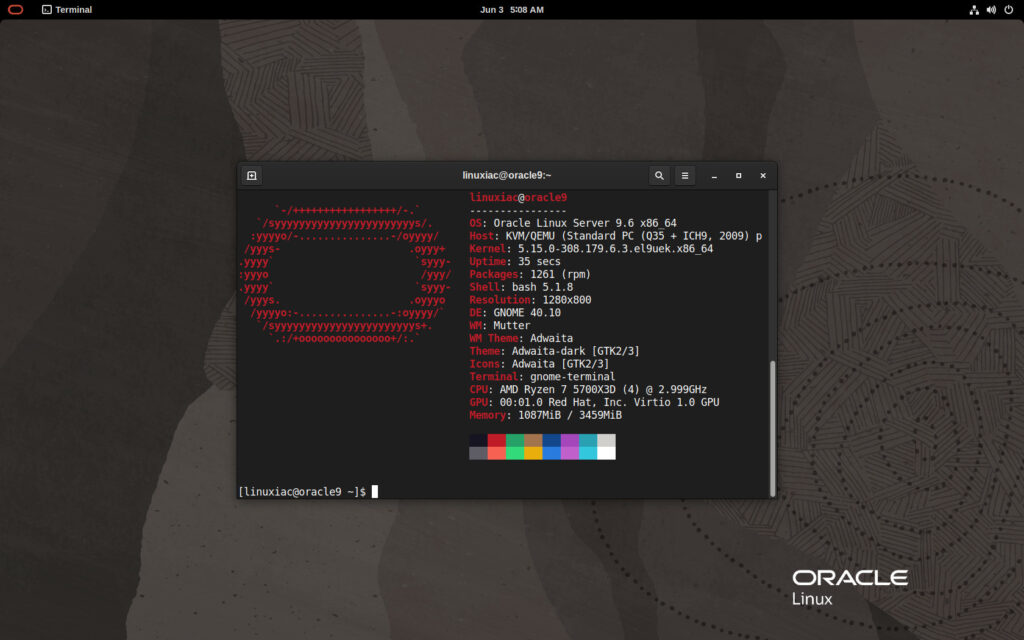Open the Activities corner icon
This screenshot has height=640, width=1024.
[x=15, y=9]
